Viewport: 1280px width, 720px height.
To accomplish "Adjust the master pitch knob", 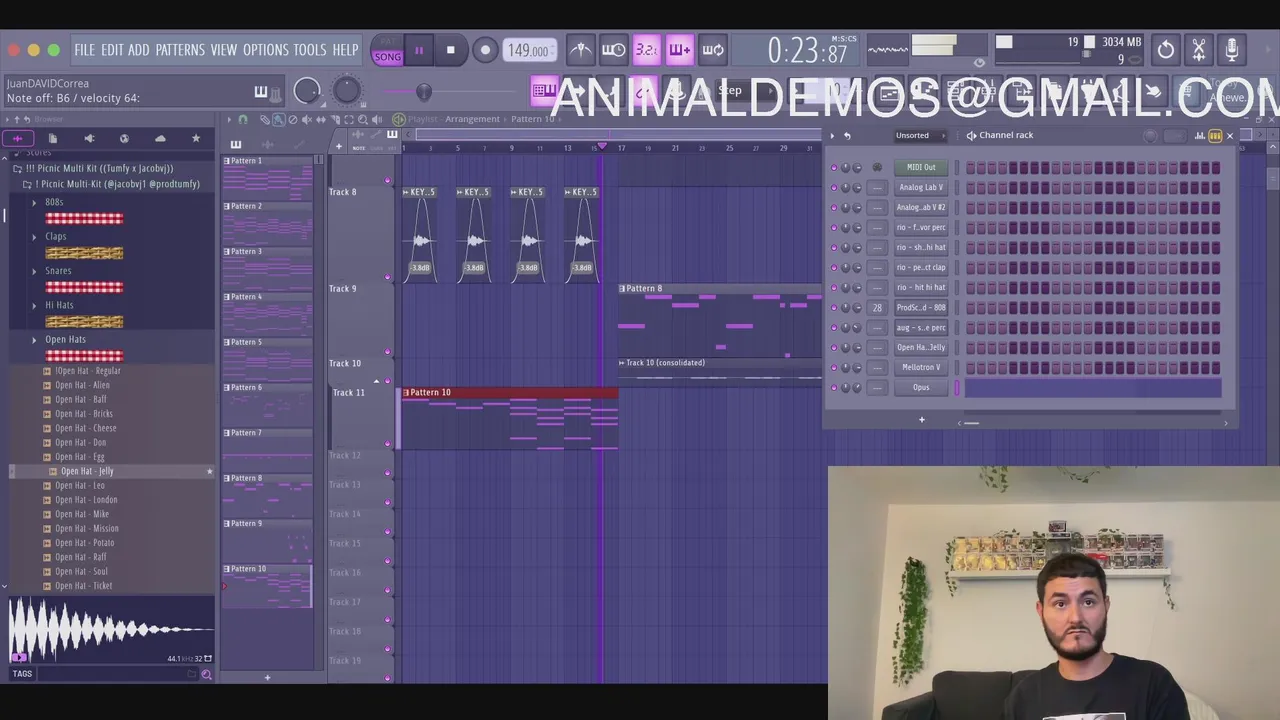I will point(346,91).
